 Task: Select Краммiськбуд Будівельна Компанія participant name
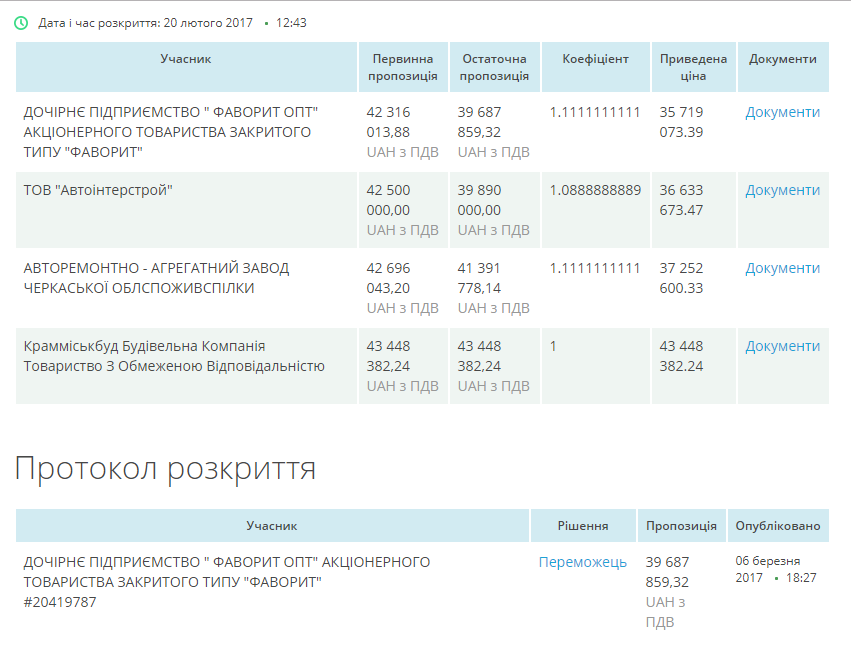(x=174, y=356)
